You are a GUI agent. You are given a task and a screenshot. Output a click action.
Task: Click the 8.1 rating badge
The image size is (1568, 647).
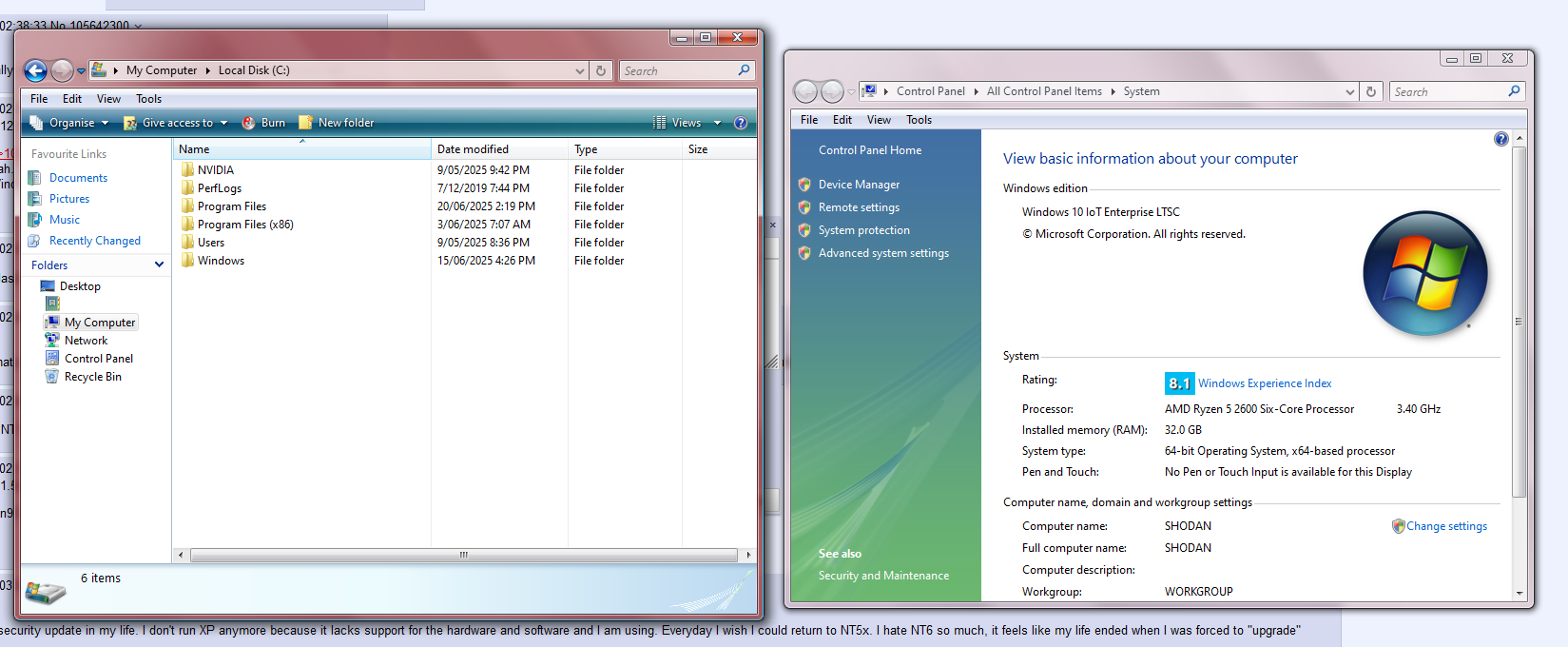click(x=1179, y=383)
